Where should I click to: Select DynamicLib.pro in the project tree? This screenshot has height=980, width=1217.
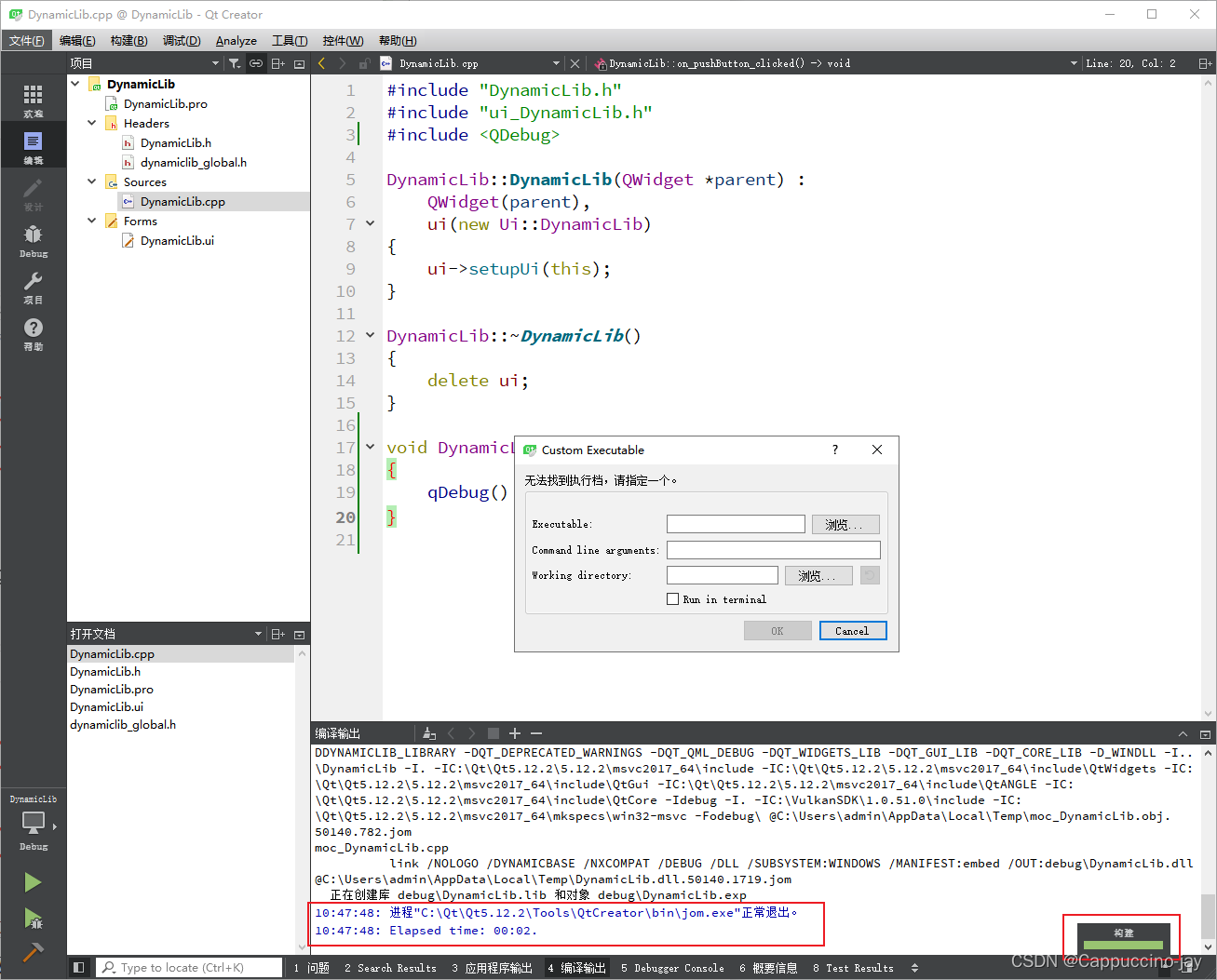coord(165,103)
